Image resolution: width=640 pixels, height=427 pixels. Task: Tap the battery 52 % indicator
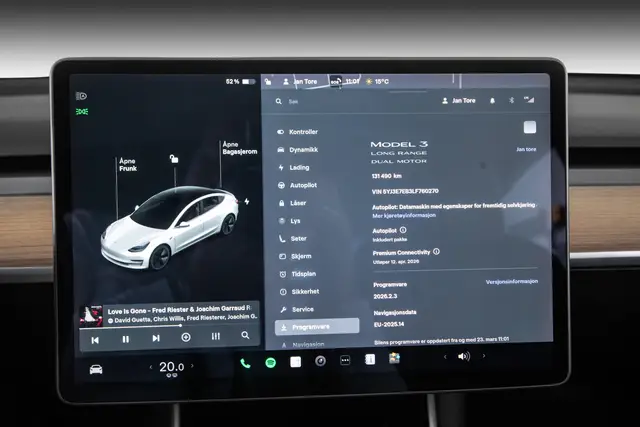click(x=240, y=82)
